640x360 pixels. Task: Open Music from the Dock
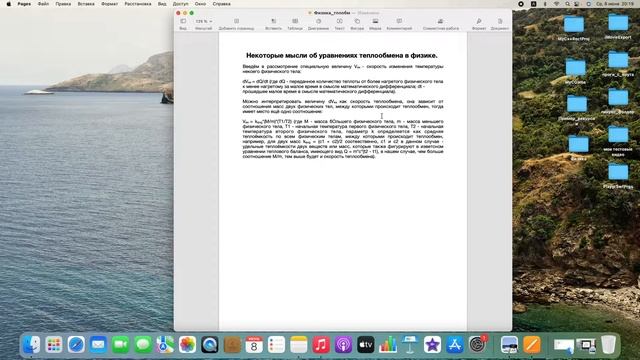tap(321, 345)
